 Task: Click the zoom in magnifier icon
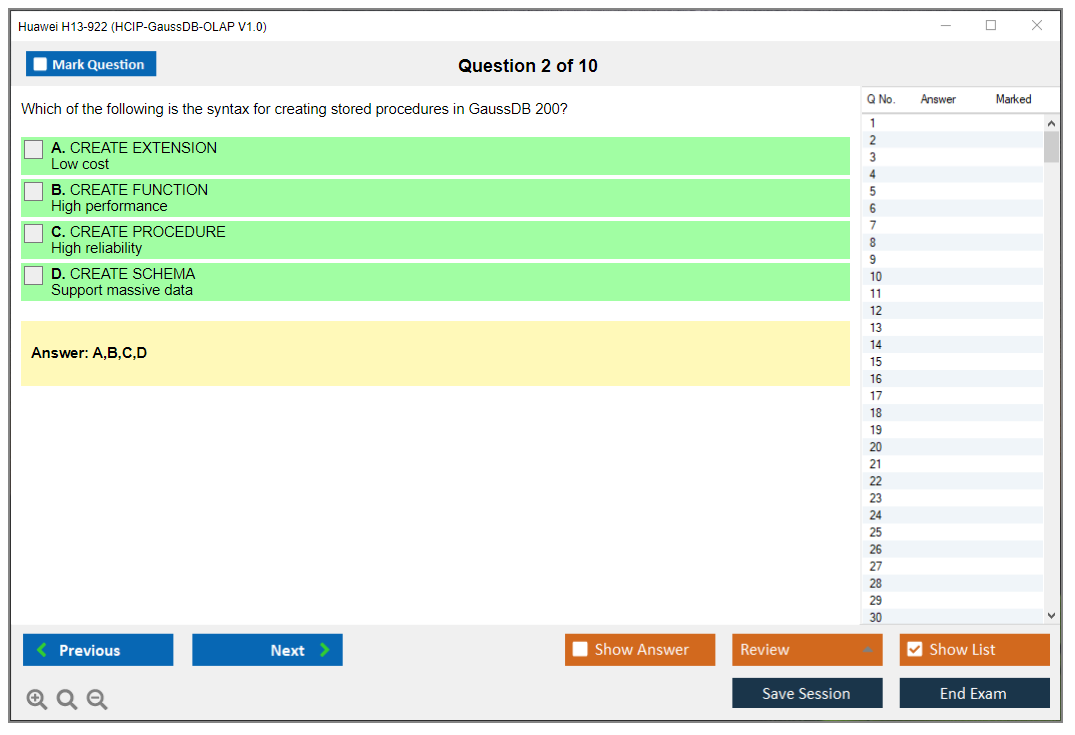click(37, 700)
